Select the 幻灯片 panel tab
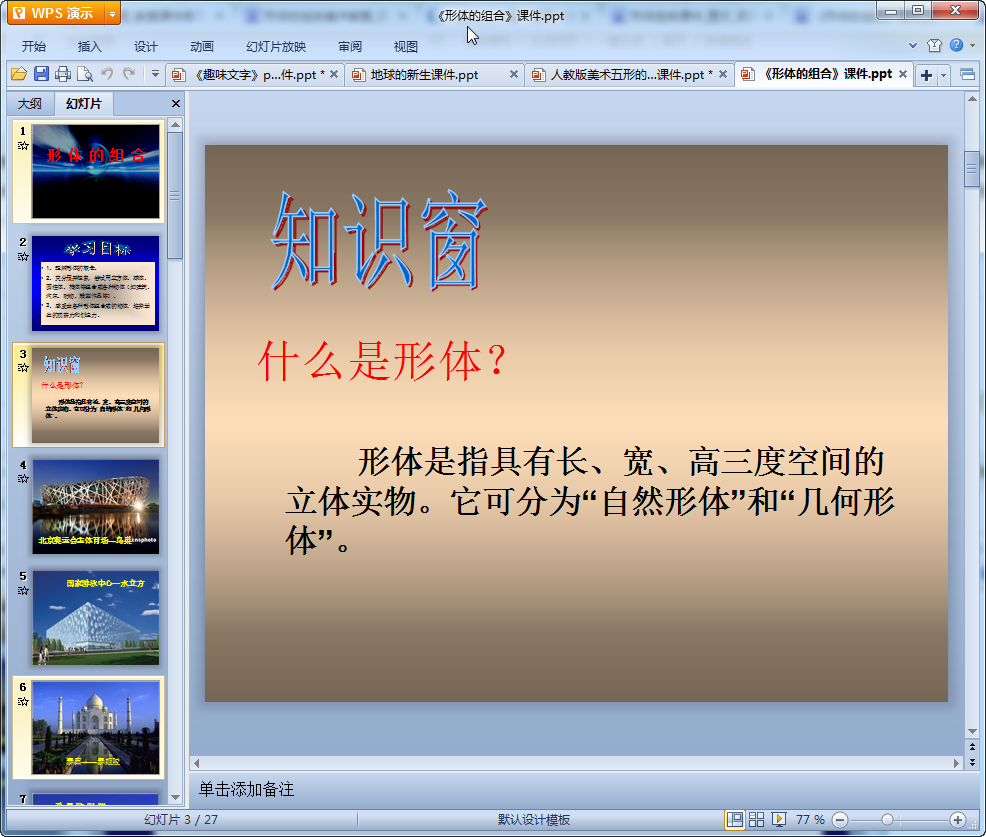The height and width of the screenshot is (837, 986). coord(84,104)
